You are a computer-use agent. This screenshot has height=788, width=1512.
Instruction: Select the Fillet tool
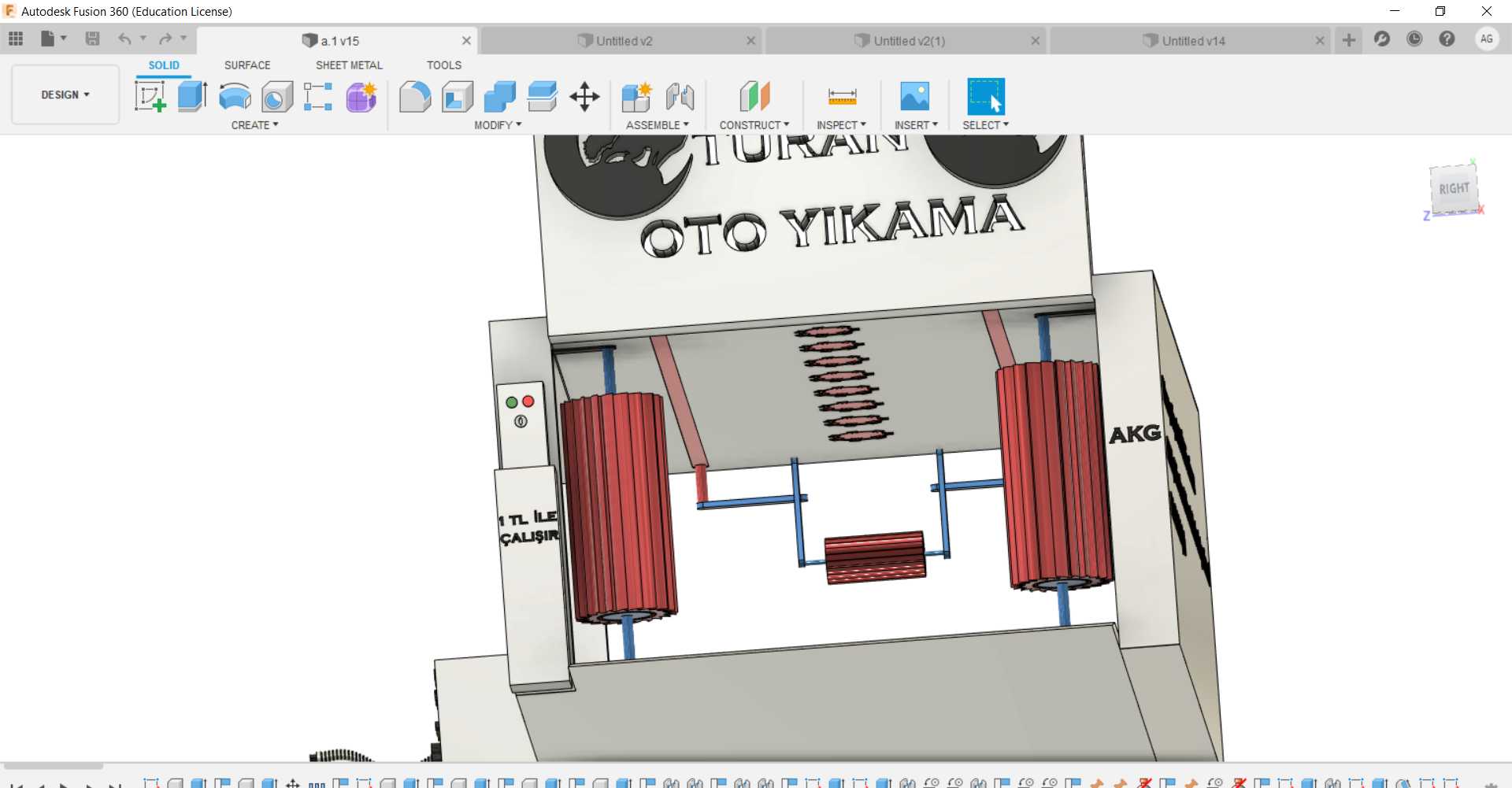pos(415,97)
